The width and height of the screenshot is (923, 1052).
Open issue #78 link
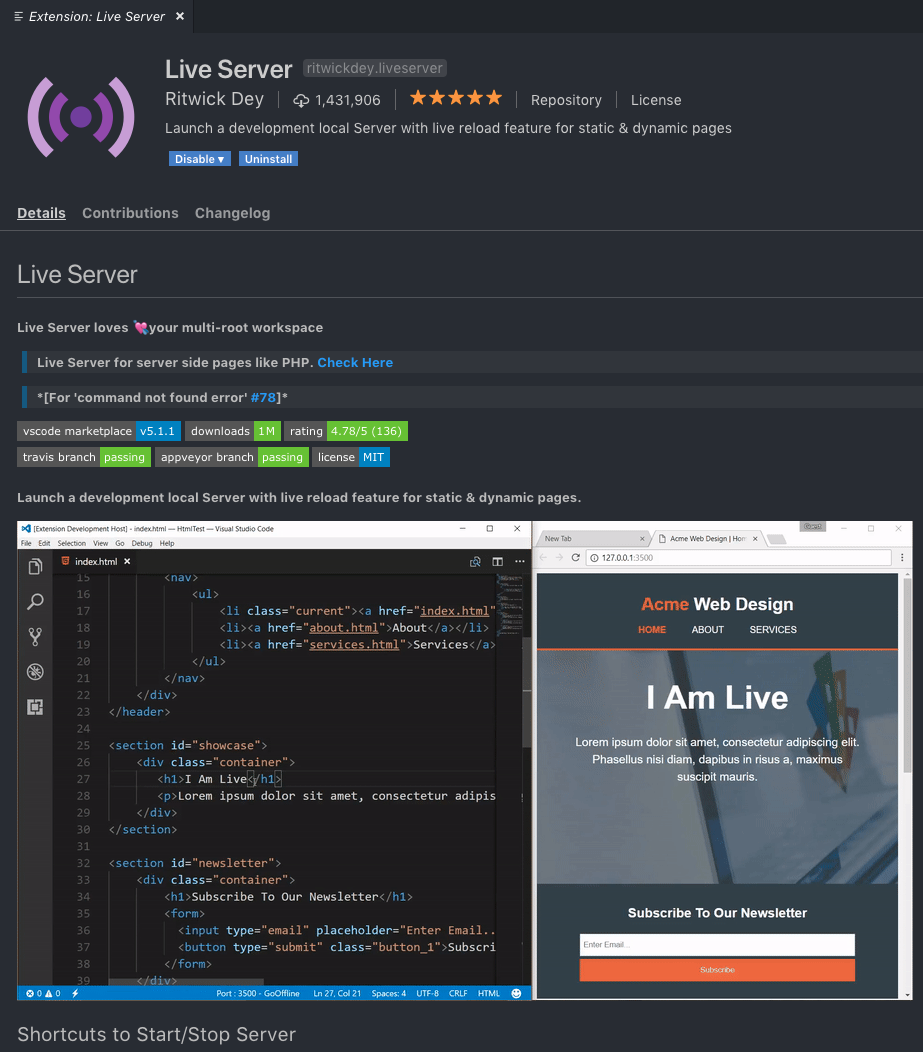click(x=264, y=397)
